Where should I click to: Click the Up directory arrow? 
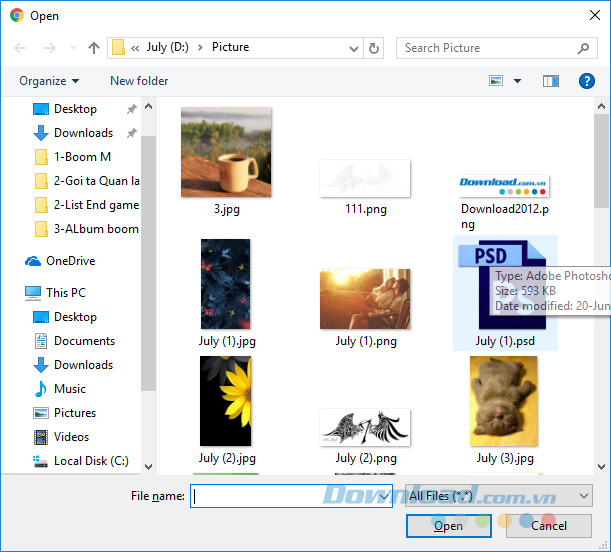[x=94, y=48]
